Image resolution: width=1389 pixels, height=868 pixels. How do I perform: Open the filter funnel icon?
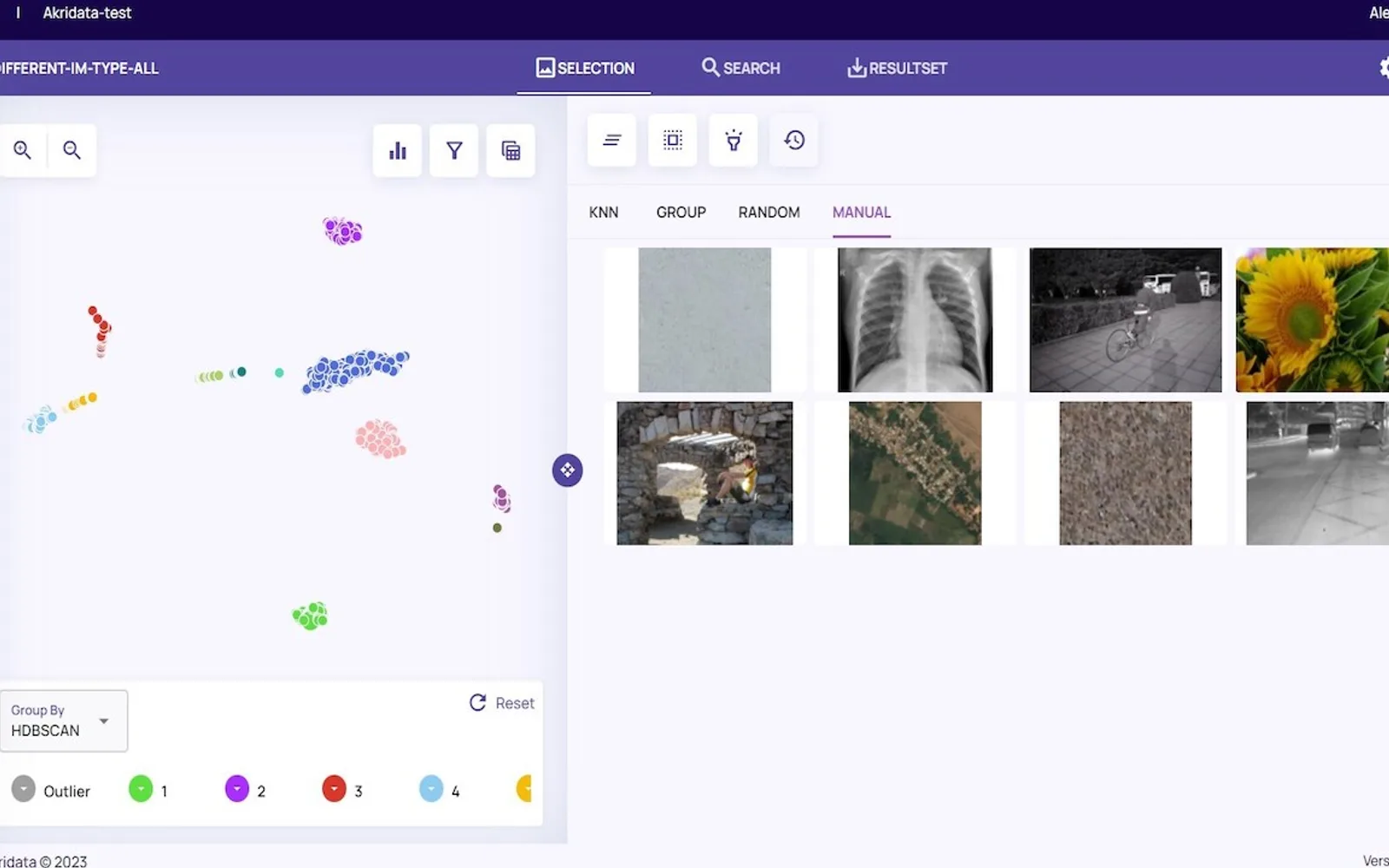(454, 151)
